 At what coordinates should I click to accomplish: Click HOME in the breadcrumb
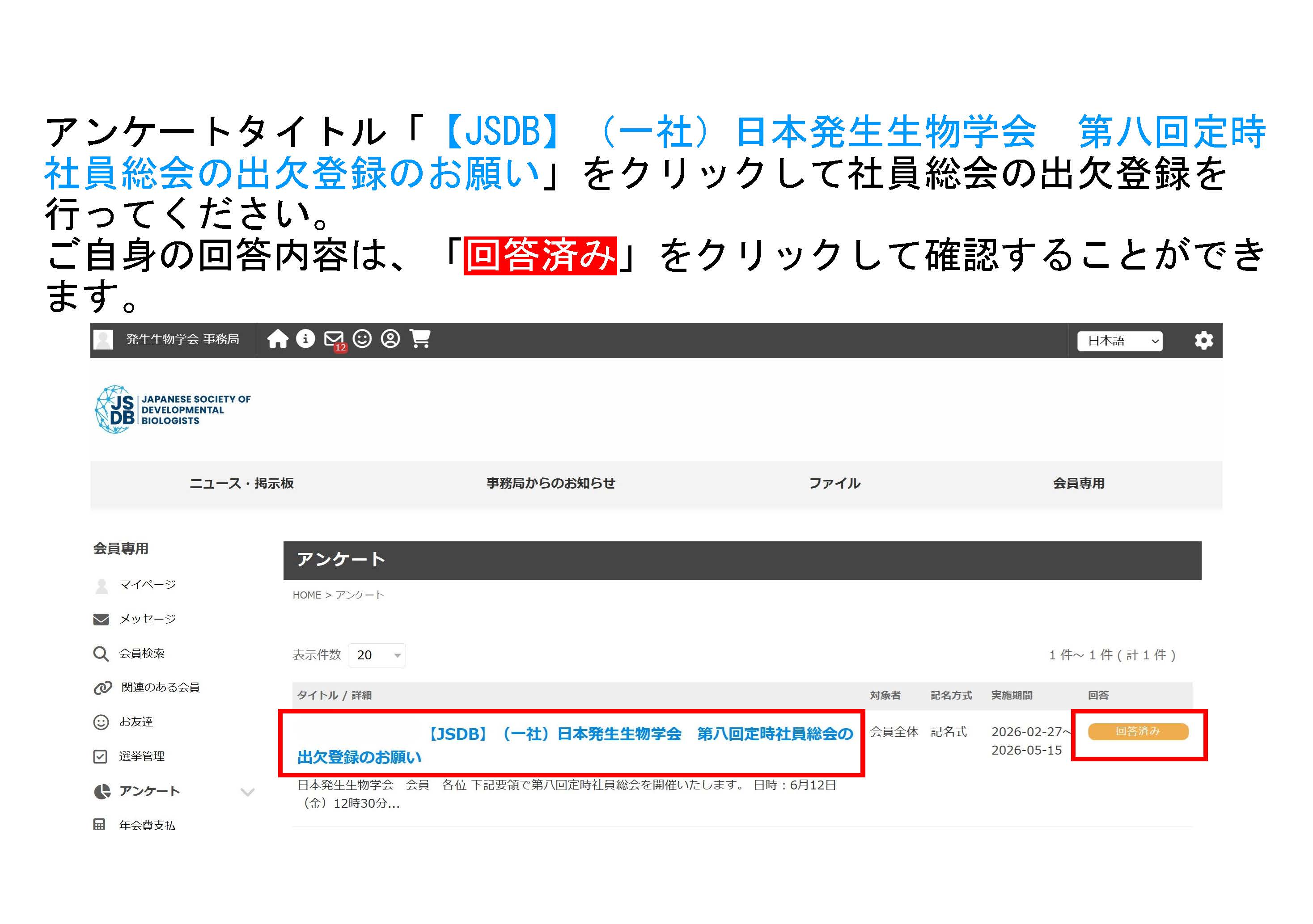tap(307, 595)
